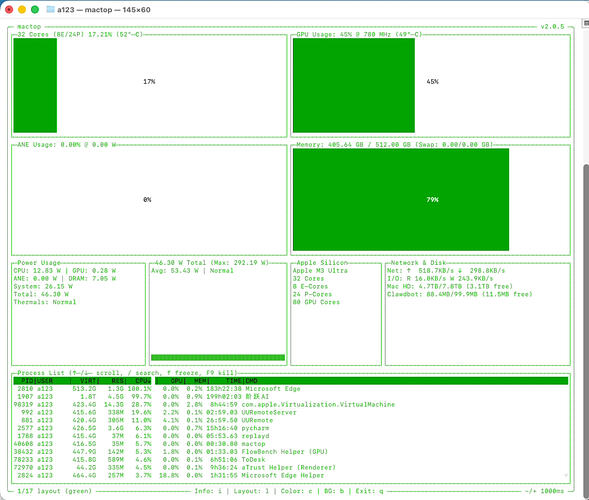Click the CMD column header

coord(251,381)
